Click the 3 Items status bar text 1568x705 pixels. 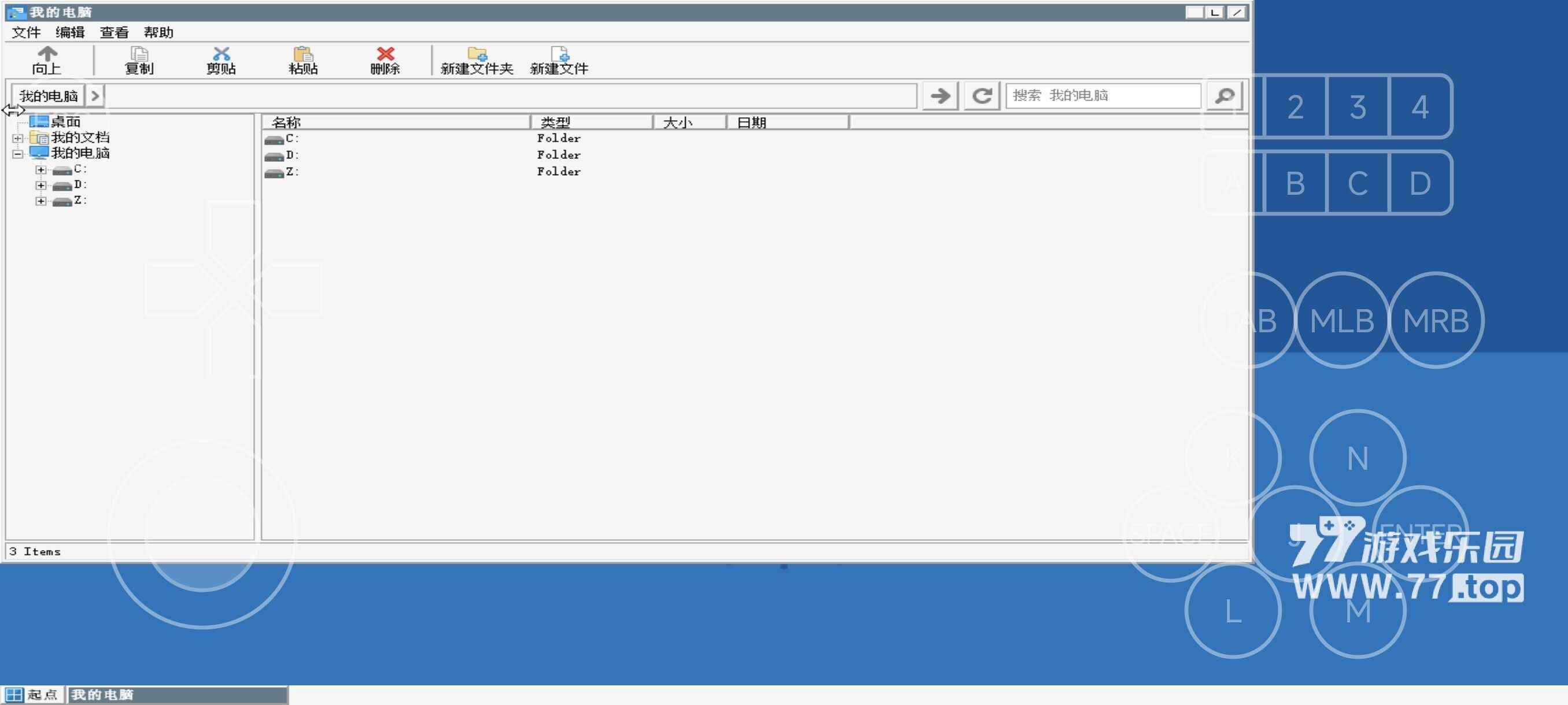pos(35,551)
